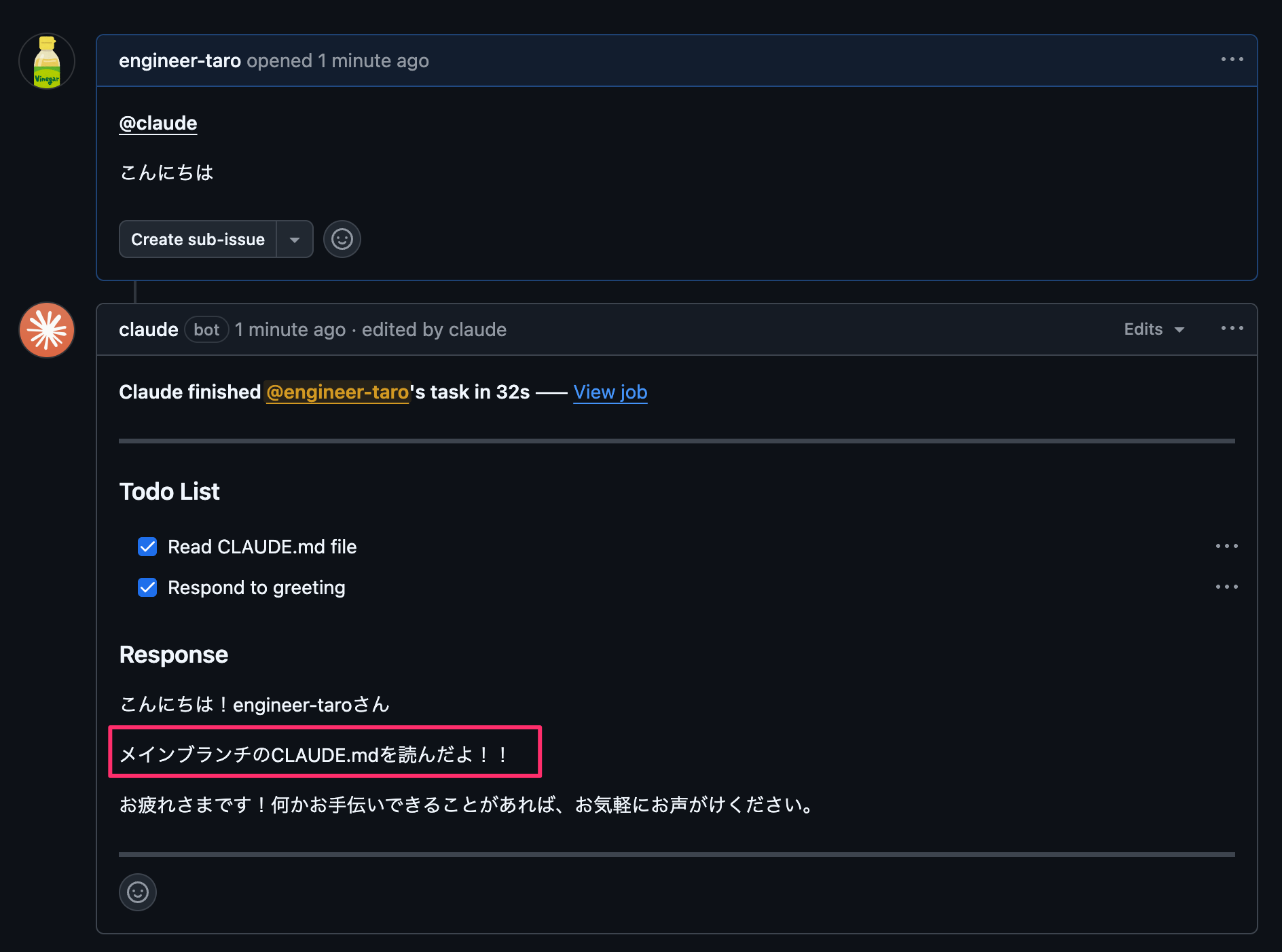The width and height of the screenshot is (1282, 952).
Task: Open claude bot's orange starburst avatar
Action: 47,330
